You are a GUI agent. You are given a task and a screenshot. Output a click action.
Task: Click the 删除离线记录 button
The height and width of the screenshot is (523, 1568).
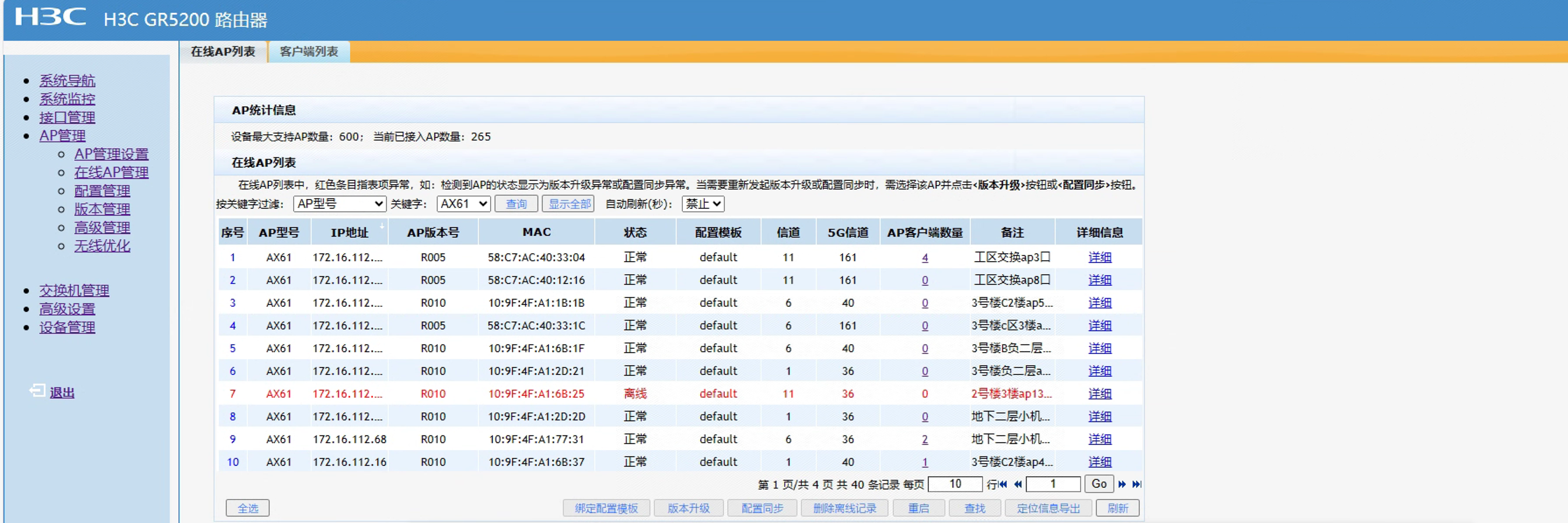[844, 508]
